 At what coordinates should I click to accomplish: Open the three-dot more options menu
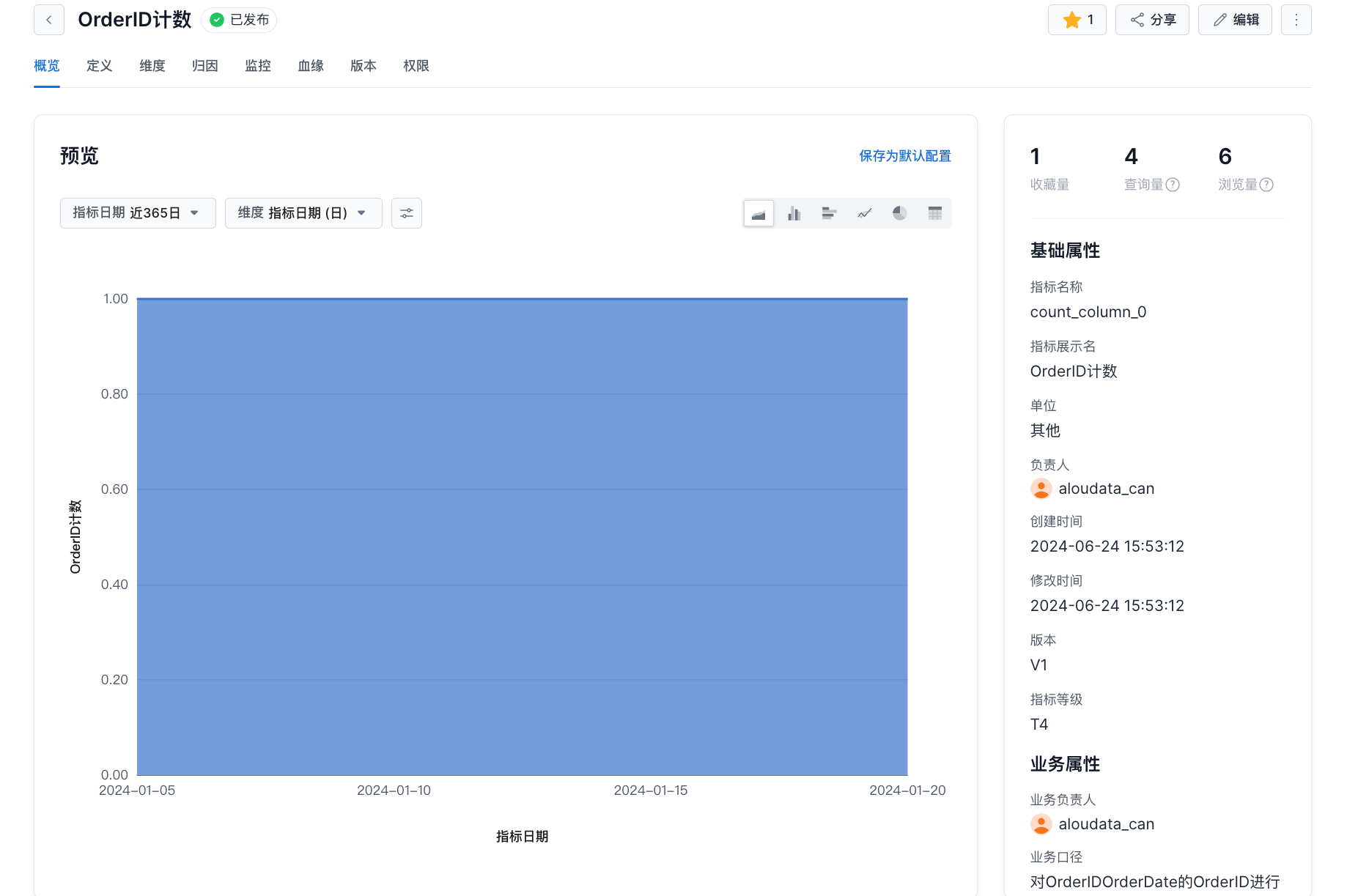1296,20
